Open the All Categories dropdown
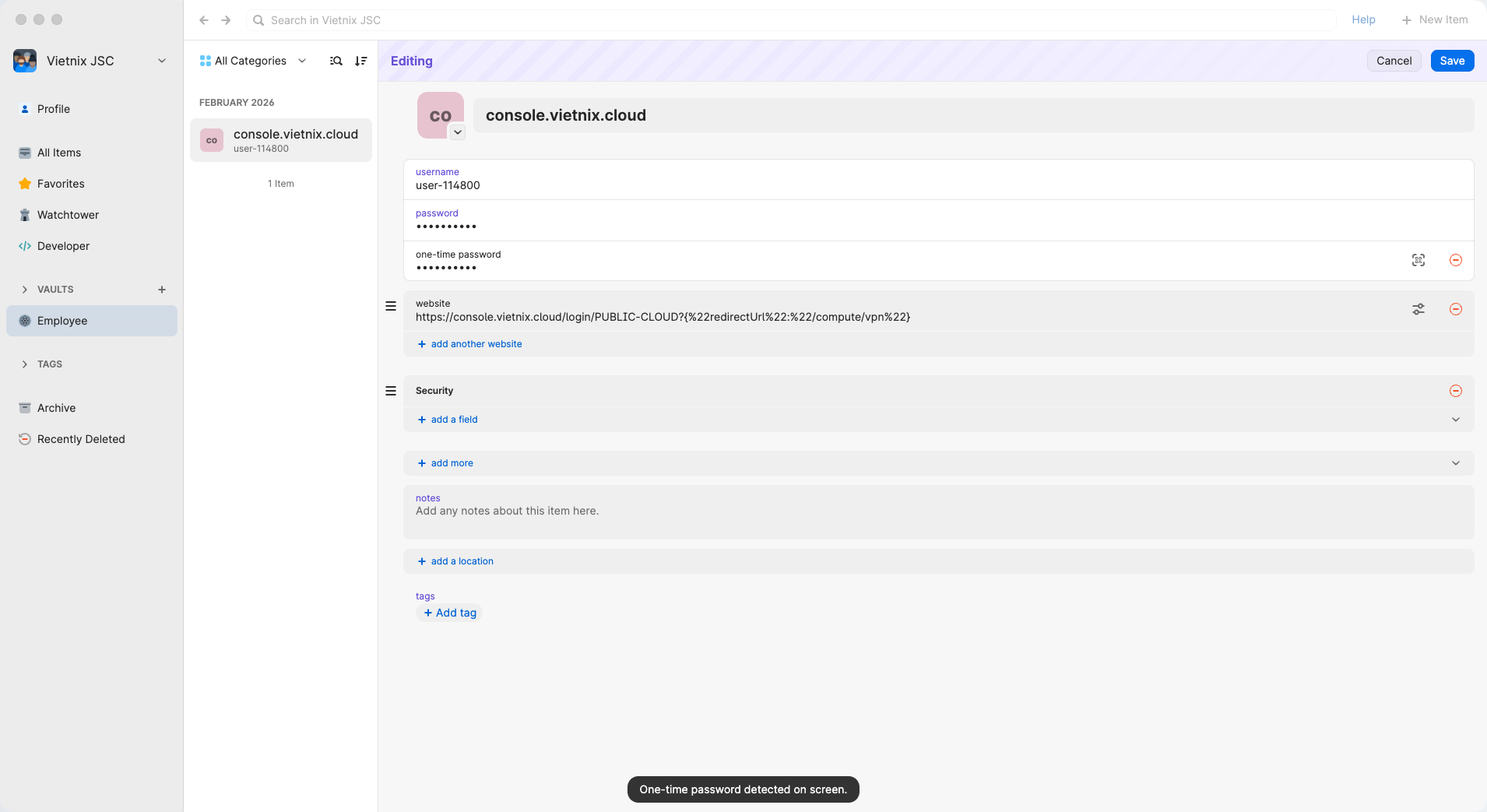This screenshot has width=1487, height=812. (252, 61)
